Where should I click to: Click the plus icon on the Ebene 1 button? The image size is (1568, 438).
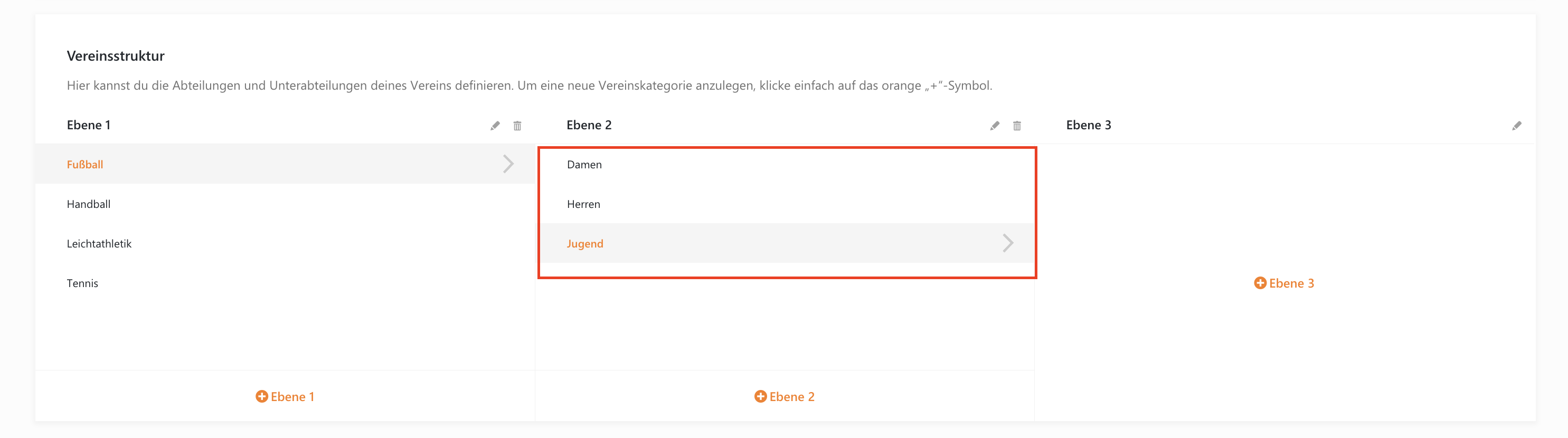pos(262,396)
